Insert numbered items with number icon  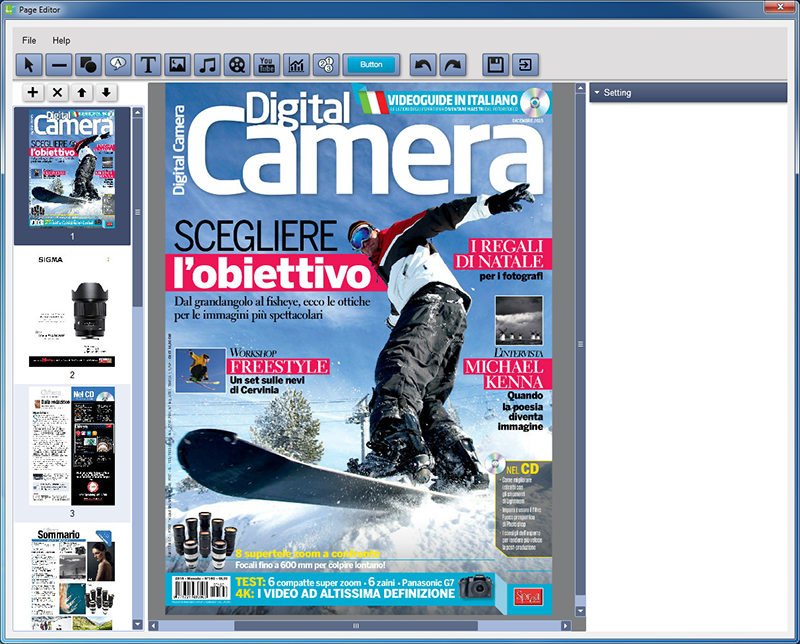coord(326,65)
